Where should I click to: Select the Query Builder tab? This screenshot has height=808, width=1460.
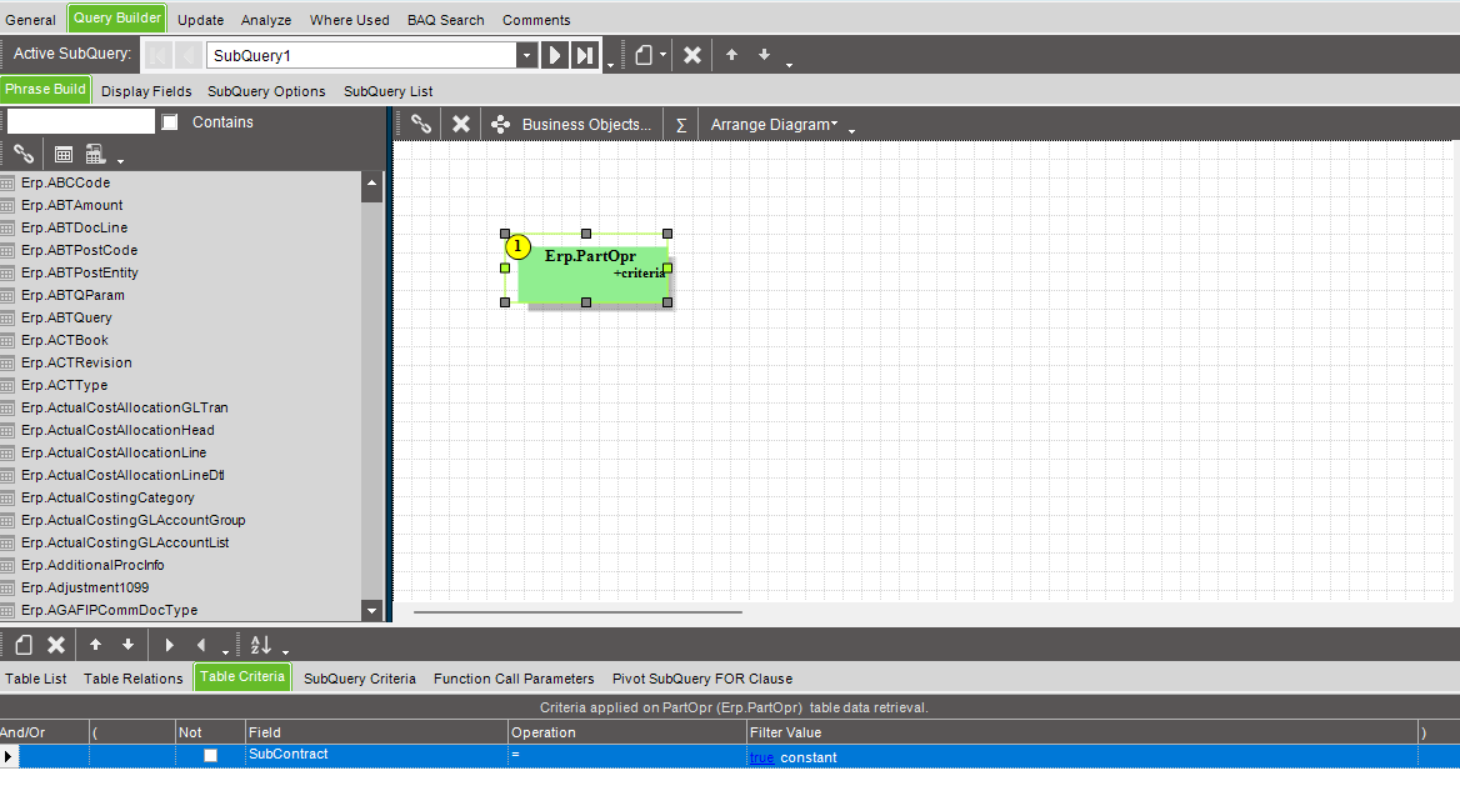117,18
